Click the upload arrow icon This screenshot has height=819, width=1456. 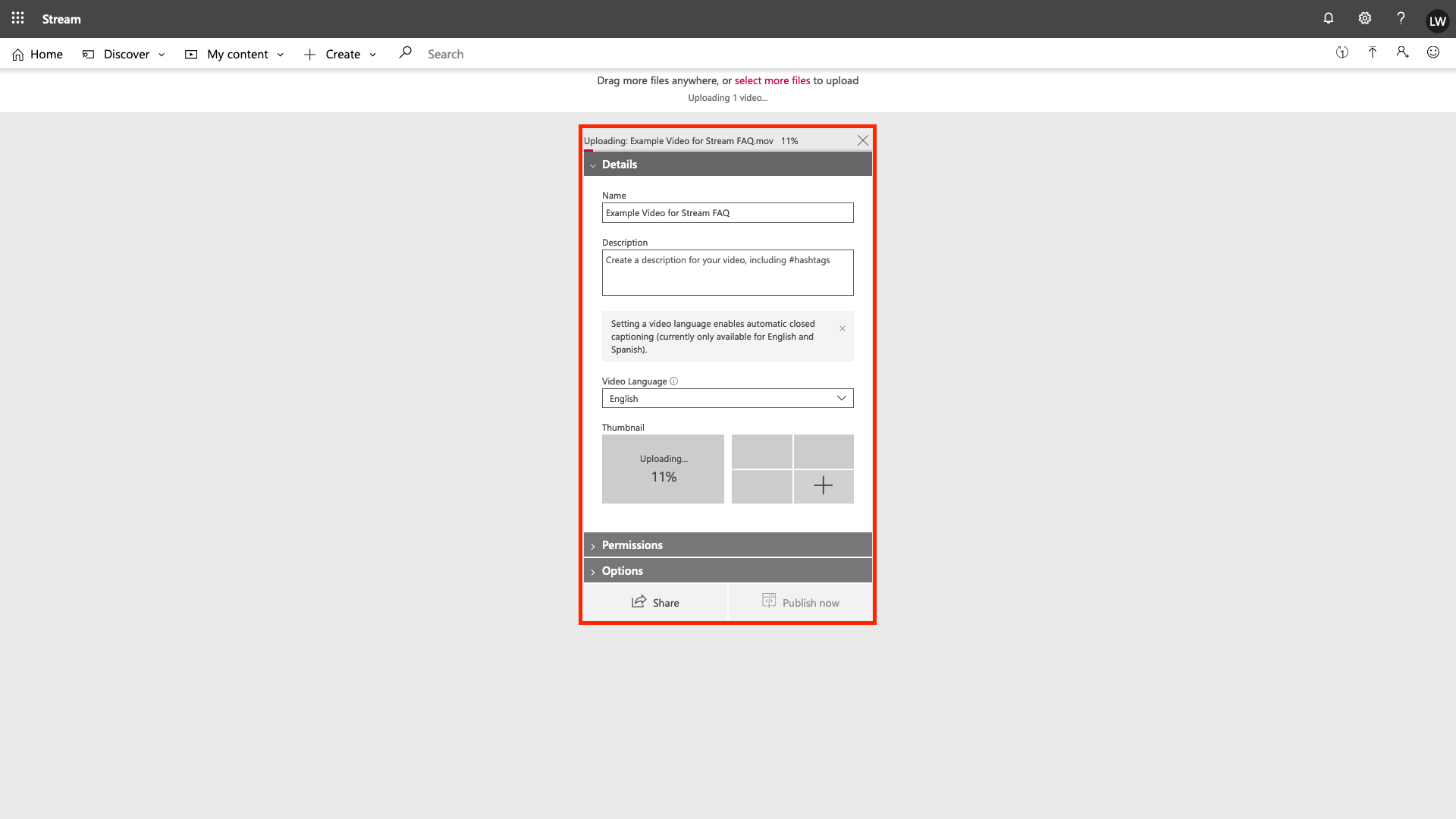[x=1373, y=52]
